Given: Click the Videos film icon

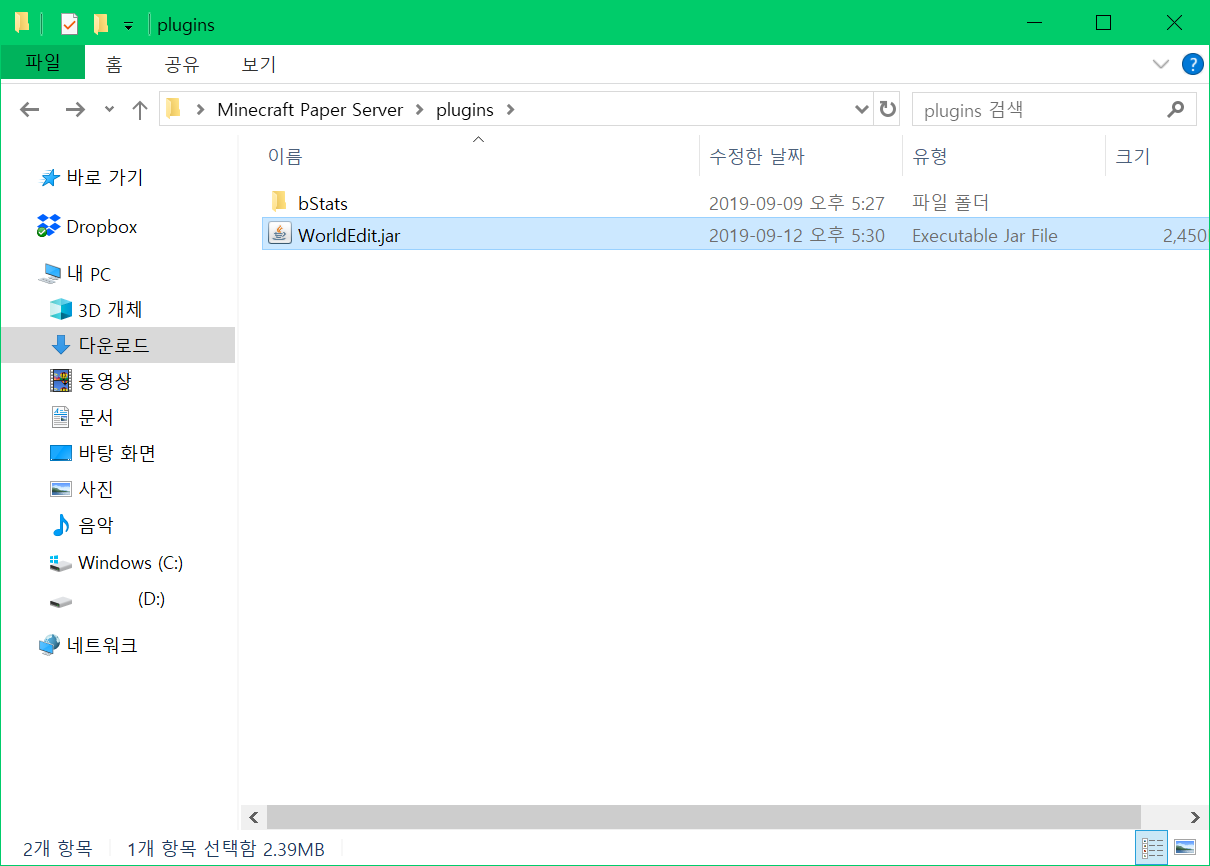Looking at the screenshot, I should [x=61, y=381].
